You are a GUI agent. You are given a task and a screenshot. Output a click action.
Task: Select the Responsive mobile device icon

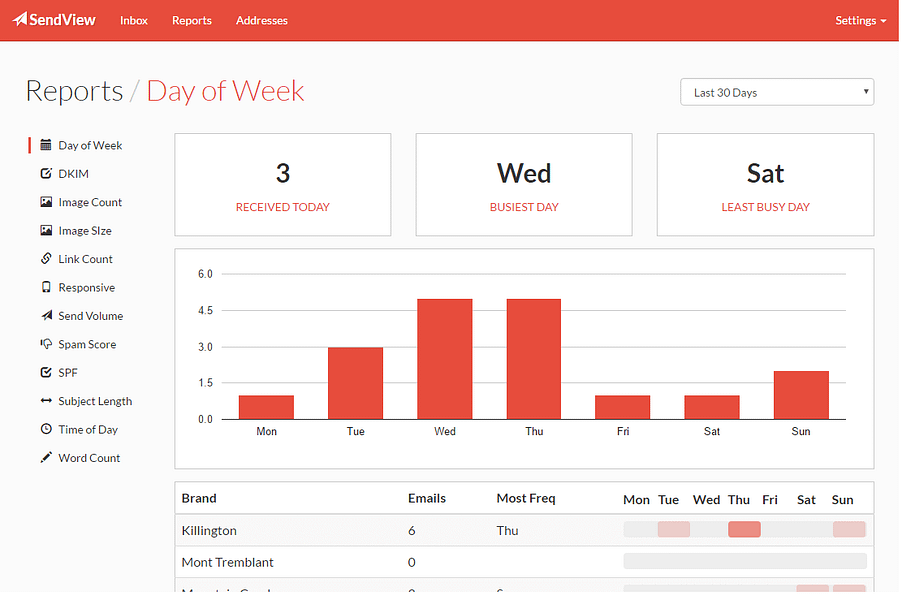click(46, 287)
